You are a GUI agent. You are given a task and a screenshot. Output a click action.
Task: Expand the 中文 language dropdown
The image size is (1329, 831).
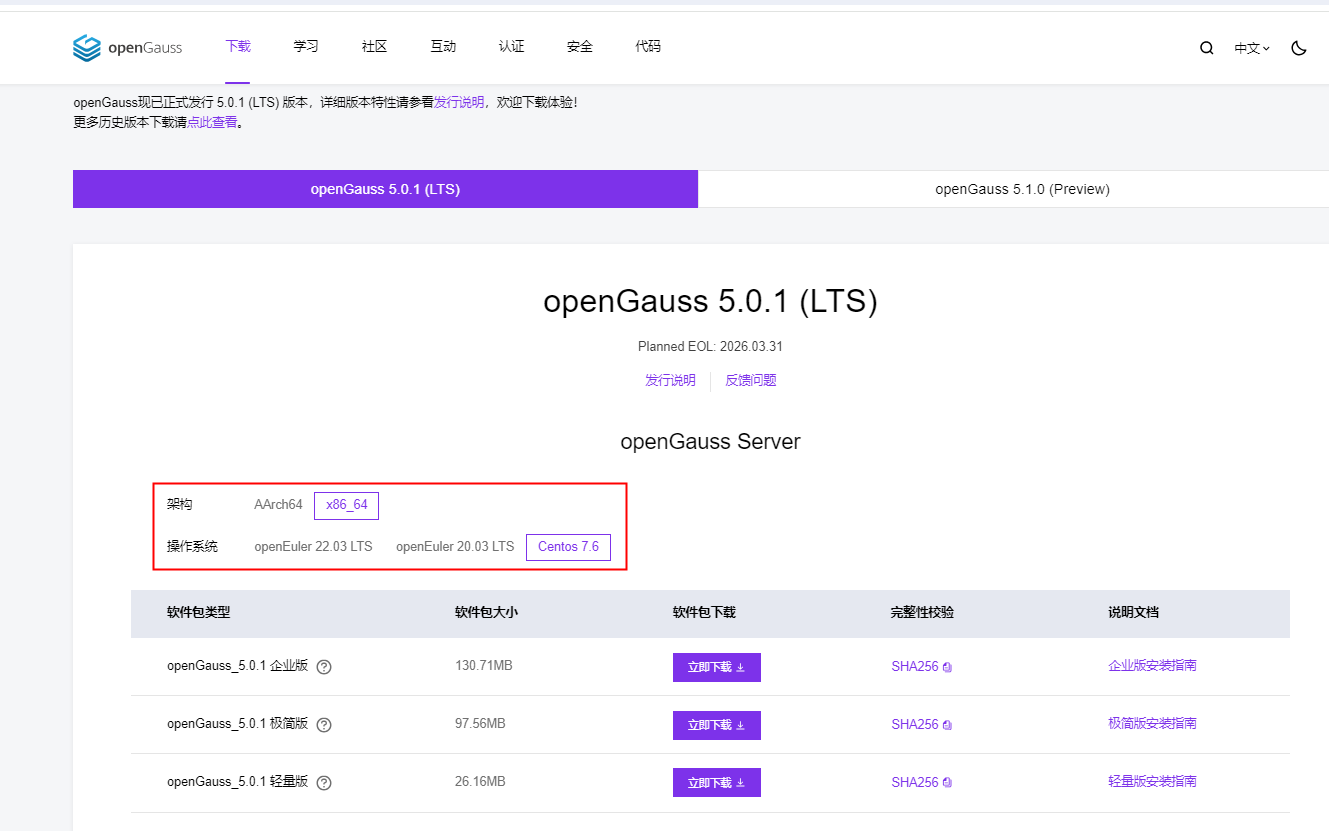pos(1252,48)
